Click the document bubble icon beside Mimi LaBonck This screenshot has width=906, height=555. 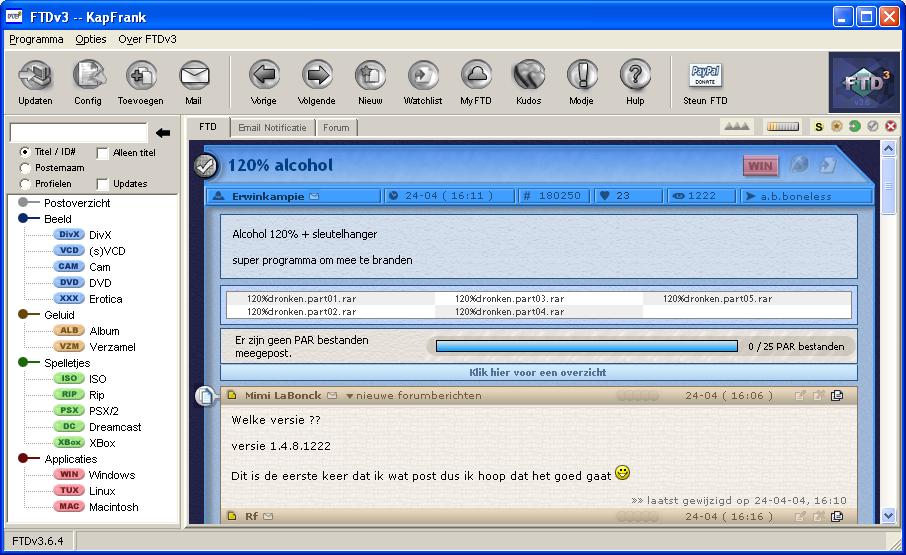[206, 396]
